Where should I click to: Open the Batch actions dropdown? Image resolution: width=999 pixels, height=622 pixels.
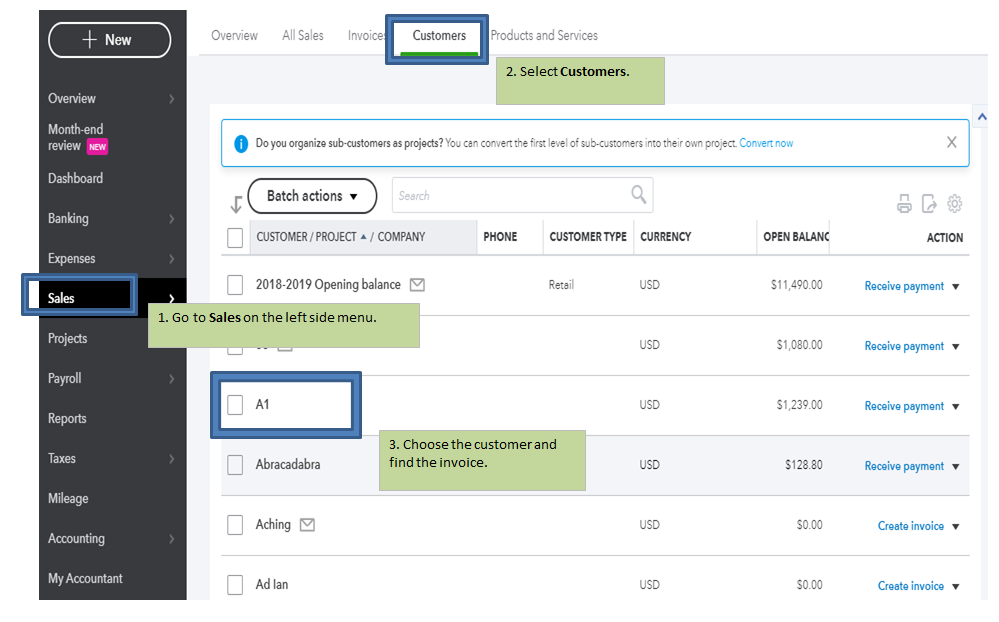[x=312, y=196]
